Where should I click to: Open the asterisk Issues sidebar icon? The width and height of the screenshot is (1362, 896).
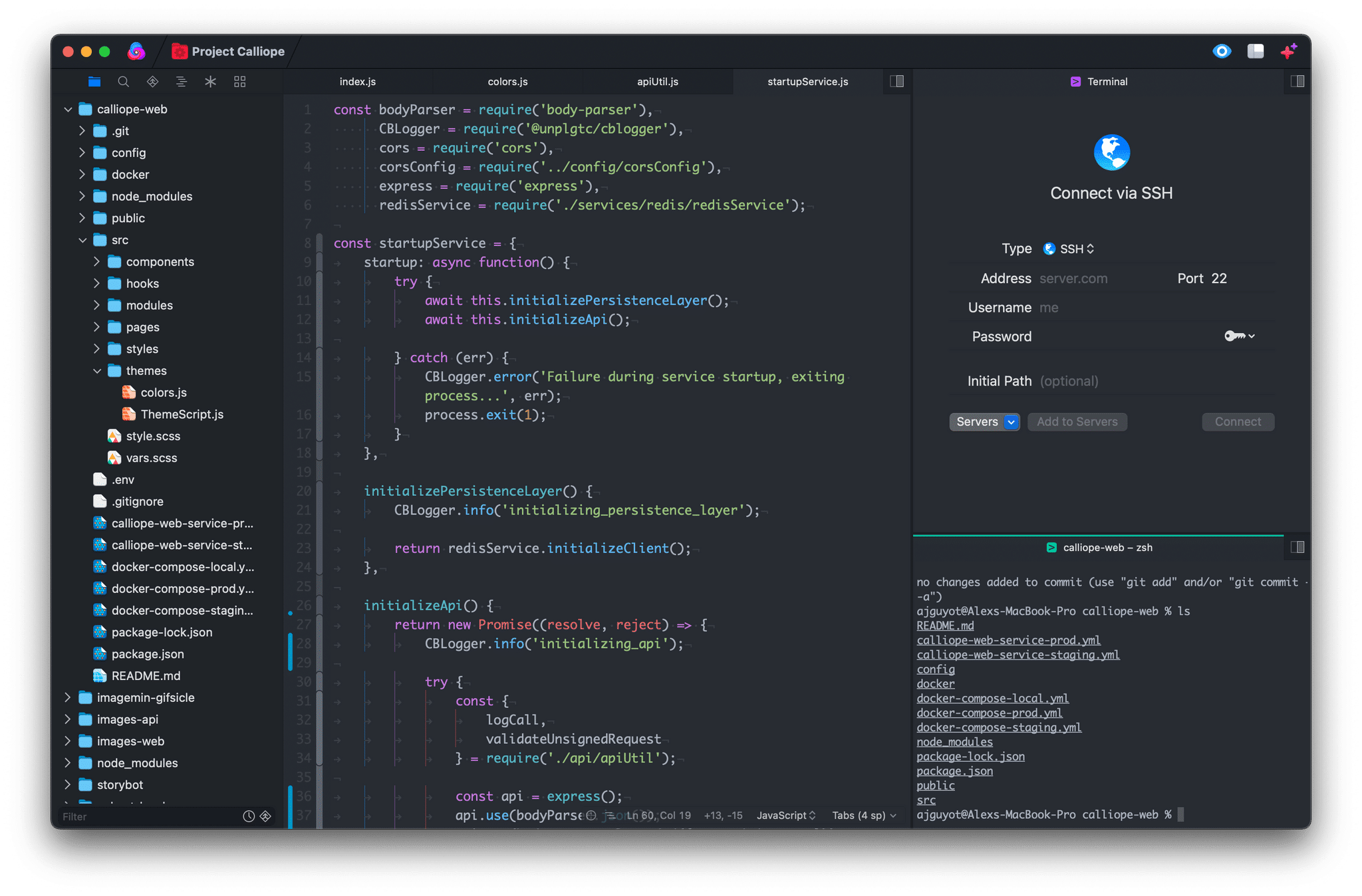210,82
